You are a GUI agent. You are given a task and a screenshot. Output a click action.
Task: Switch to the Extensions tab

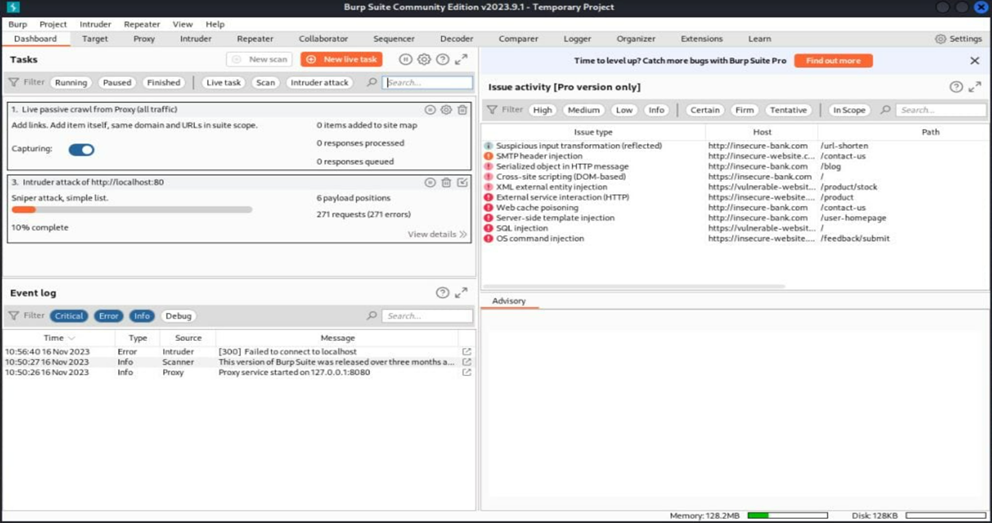pyautogui.click(x=702, y=39)
